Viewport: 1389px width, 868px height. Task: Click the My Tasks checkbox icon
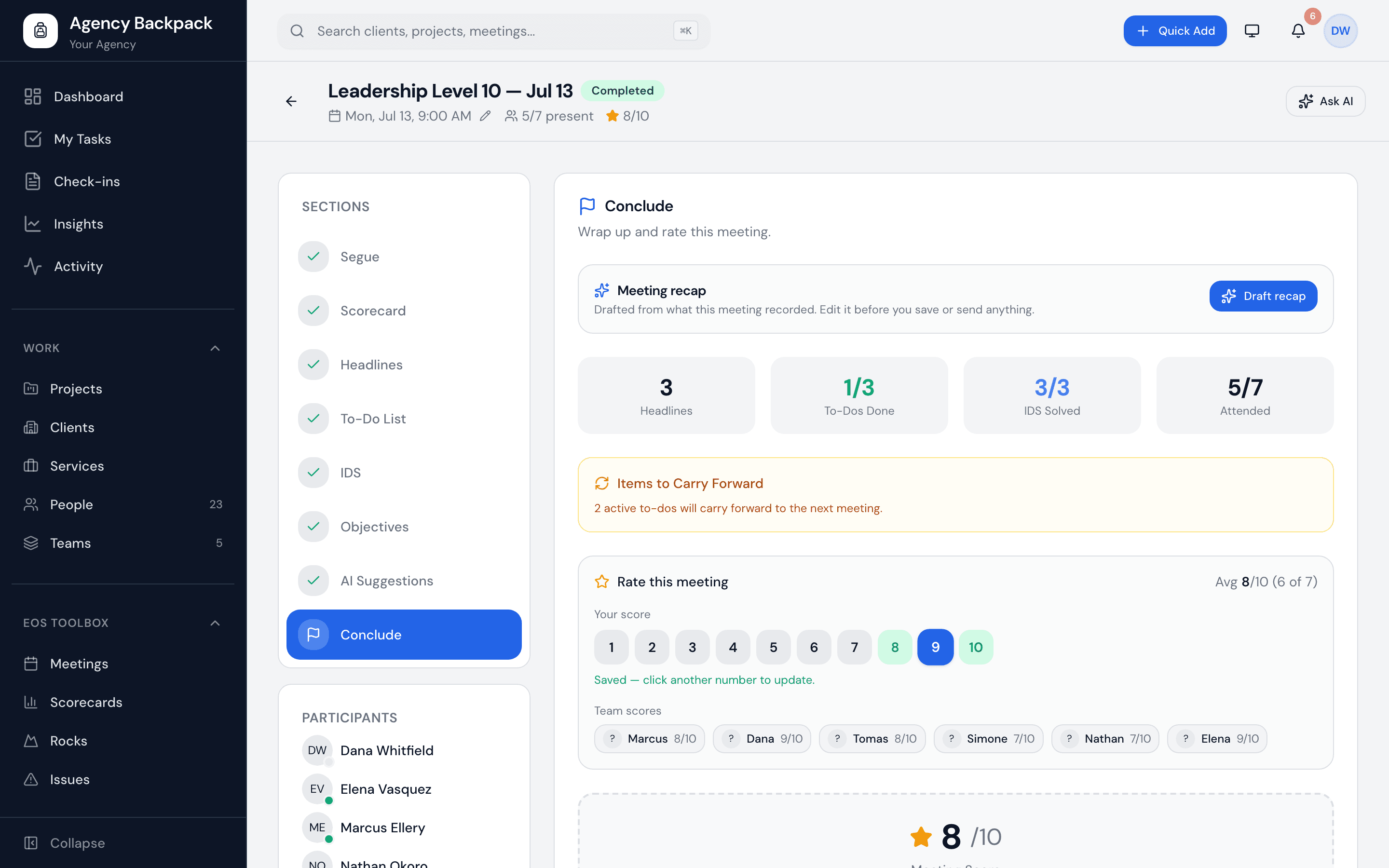33,139
